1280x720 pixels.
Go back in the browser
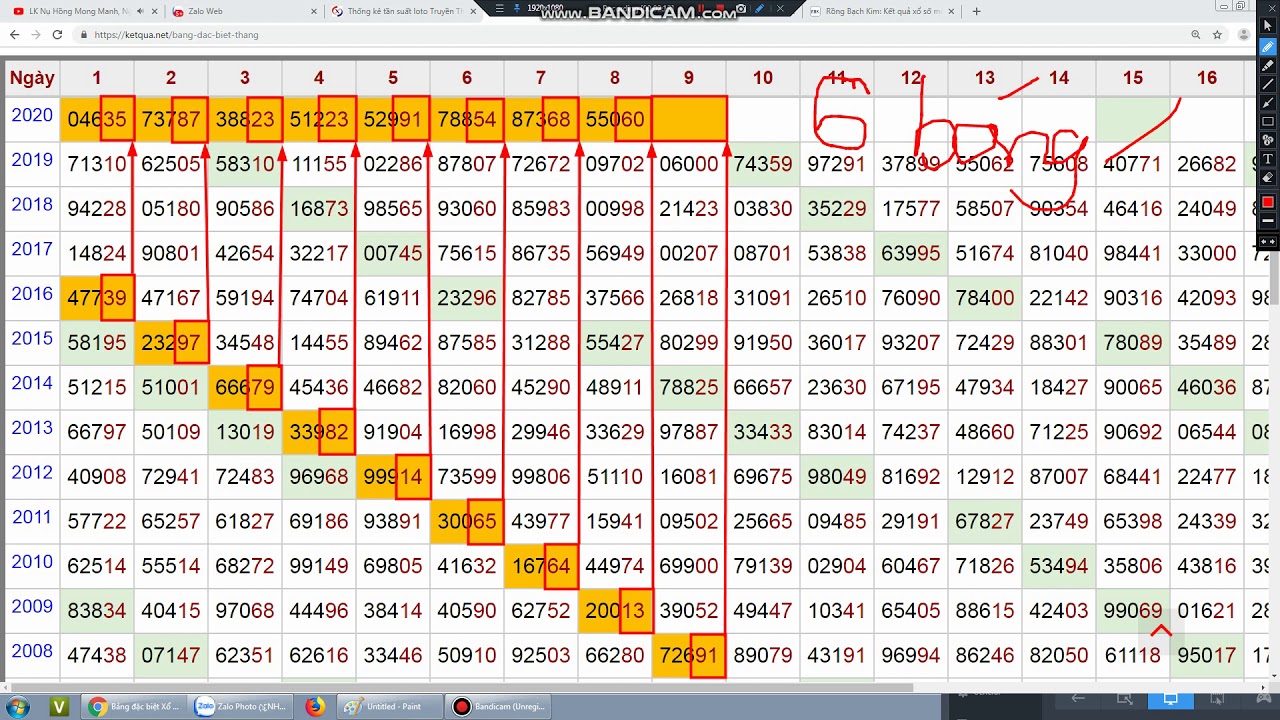point(14,34)
